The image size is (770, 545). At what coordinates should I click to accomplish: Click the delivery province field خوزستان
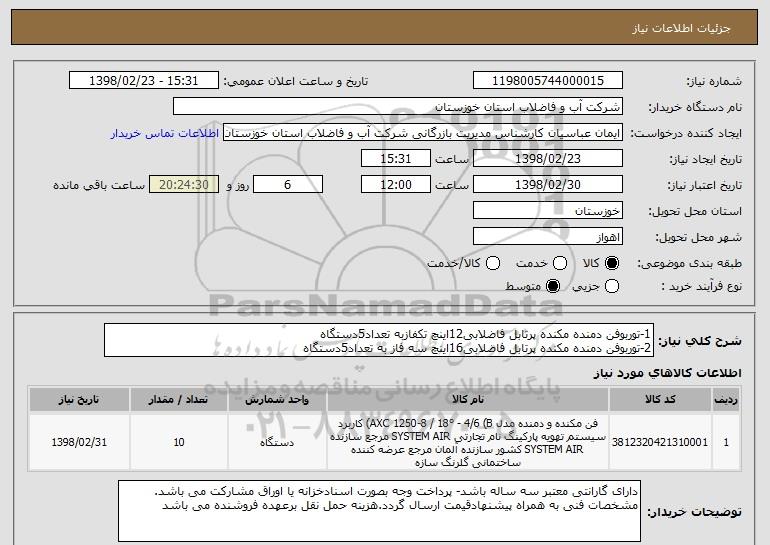(x=548, y=211)
